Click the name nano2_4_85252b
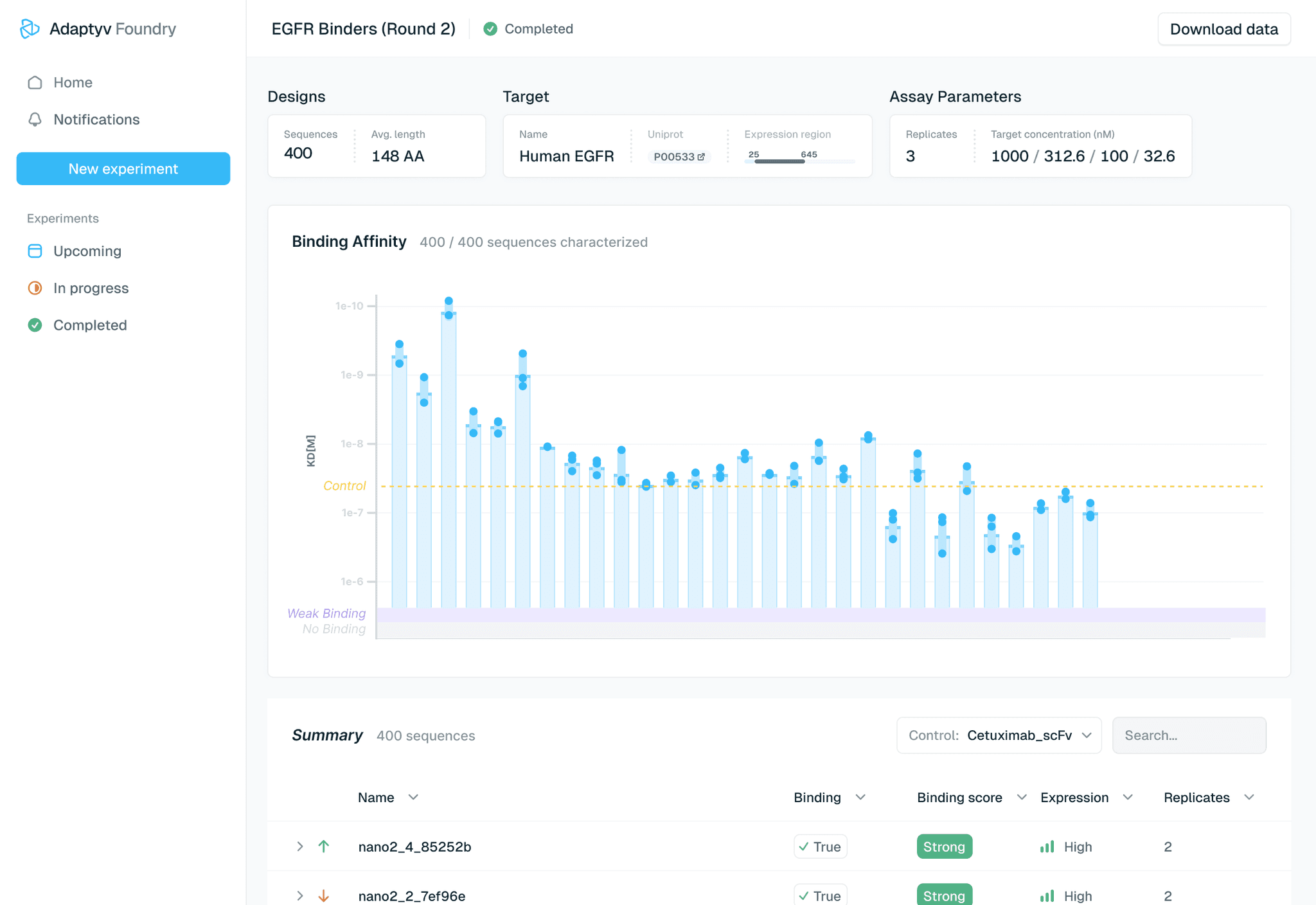Viewport: 1316px width, 905px height. [414, 847]
